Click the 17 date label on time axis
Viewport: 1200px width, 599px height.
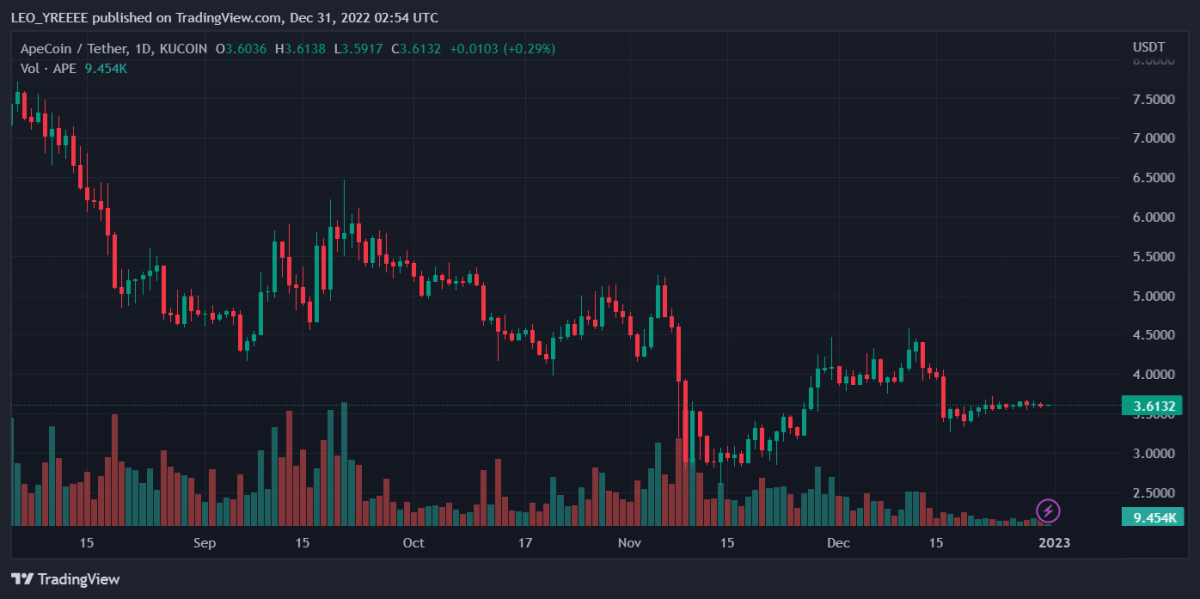click(525, 543)
